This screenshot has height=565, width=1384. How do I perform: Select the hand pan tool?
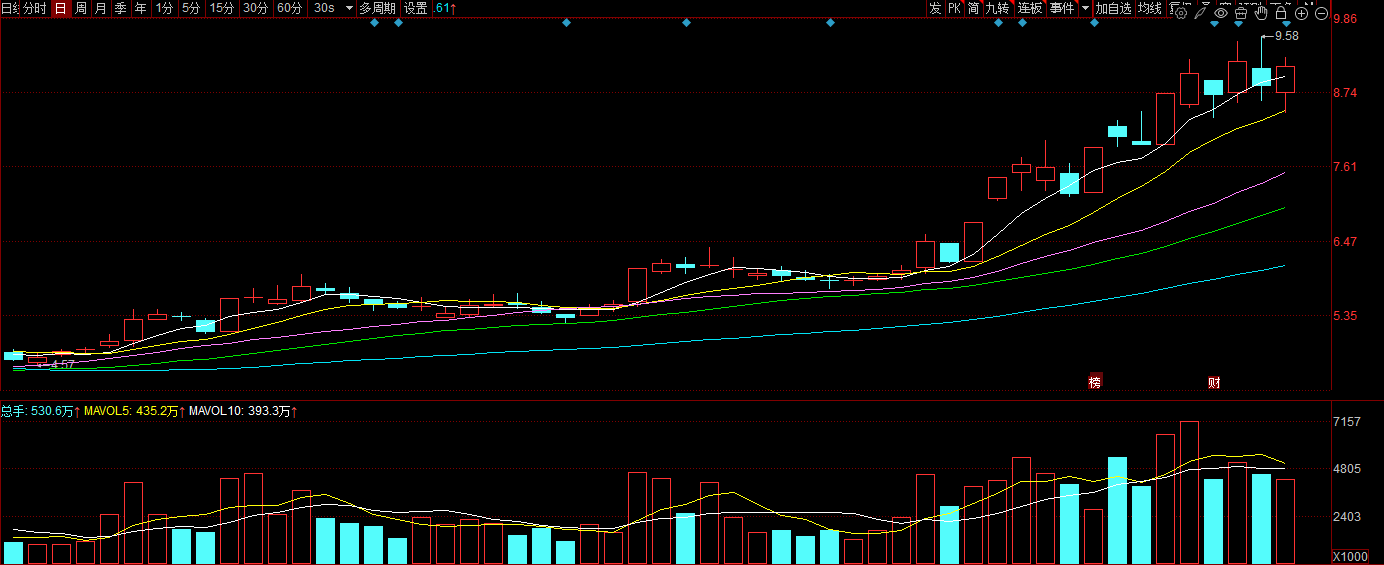coord(1261,13)
